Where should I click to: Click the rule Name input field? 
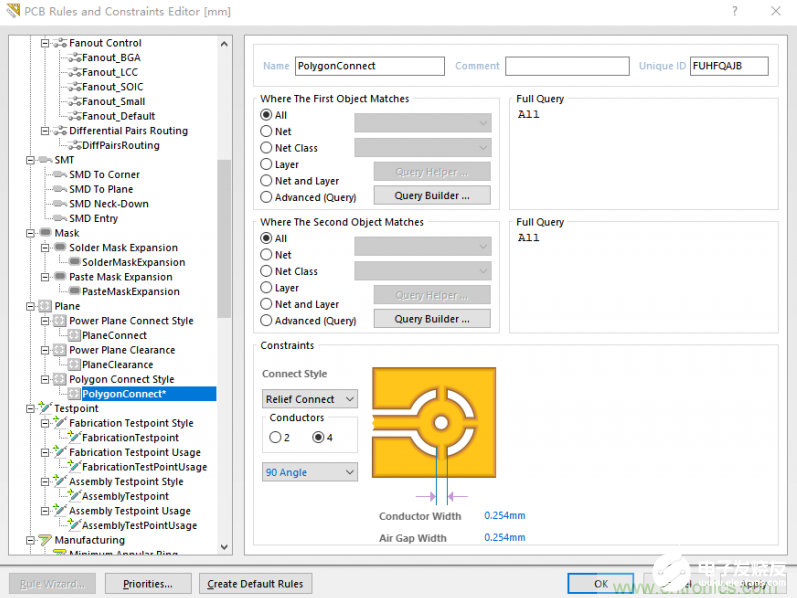[x=370, y=66]
